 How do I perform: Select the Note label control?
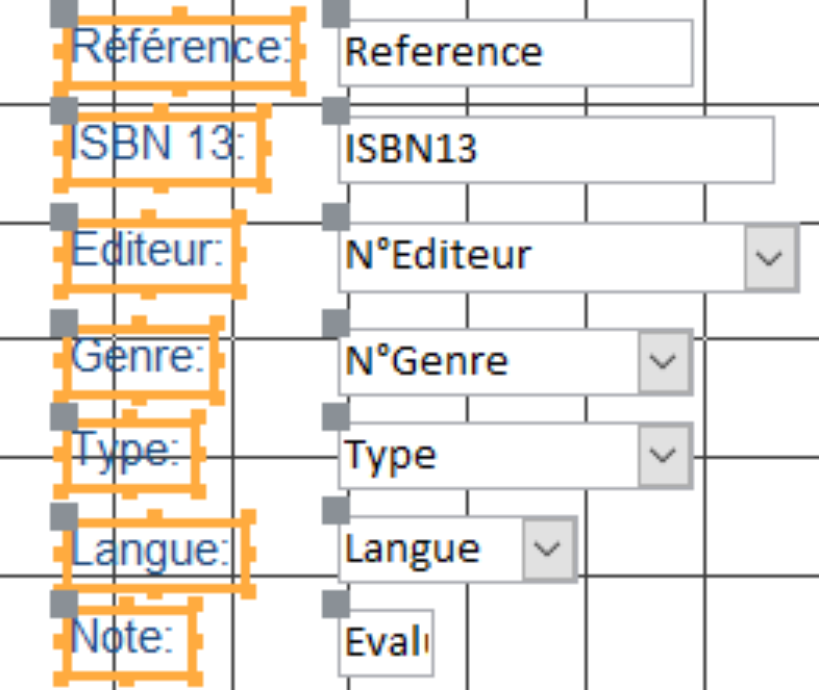pos(128,641)
